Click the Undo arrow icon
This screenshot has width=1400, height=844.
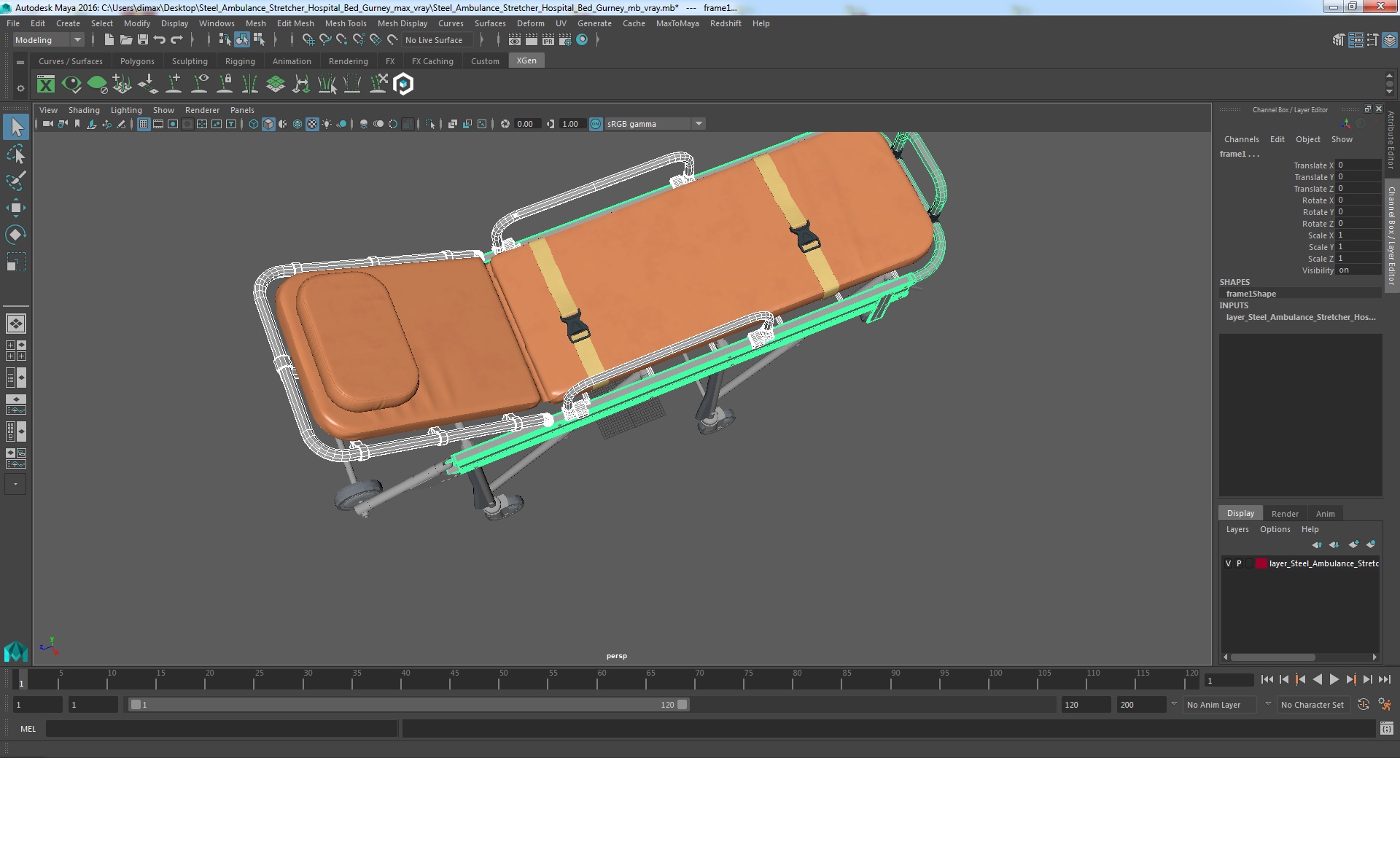click(160, 40)
